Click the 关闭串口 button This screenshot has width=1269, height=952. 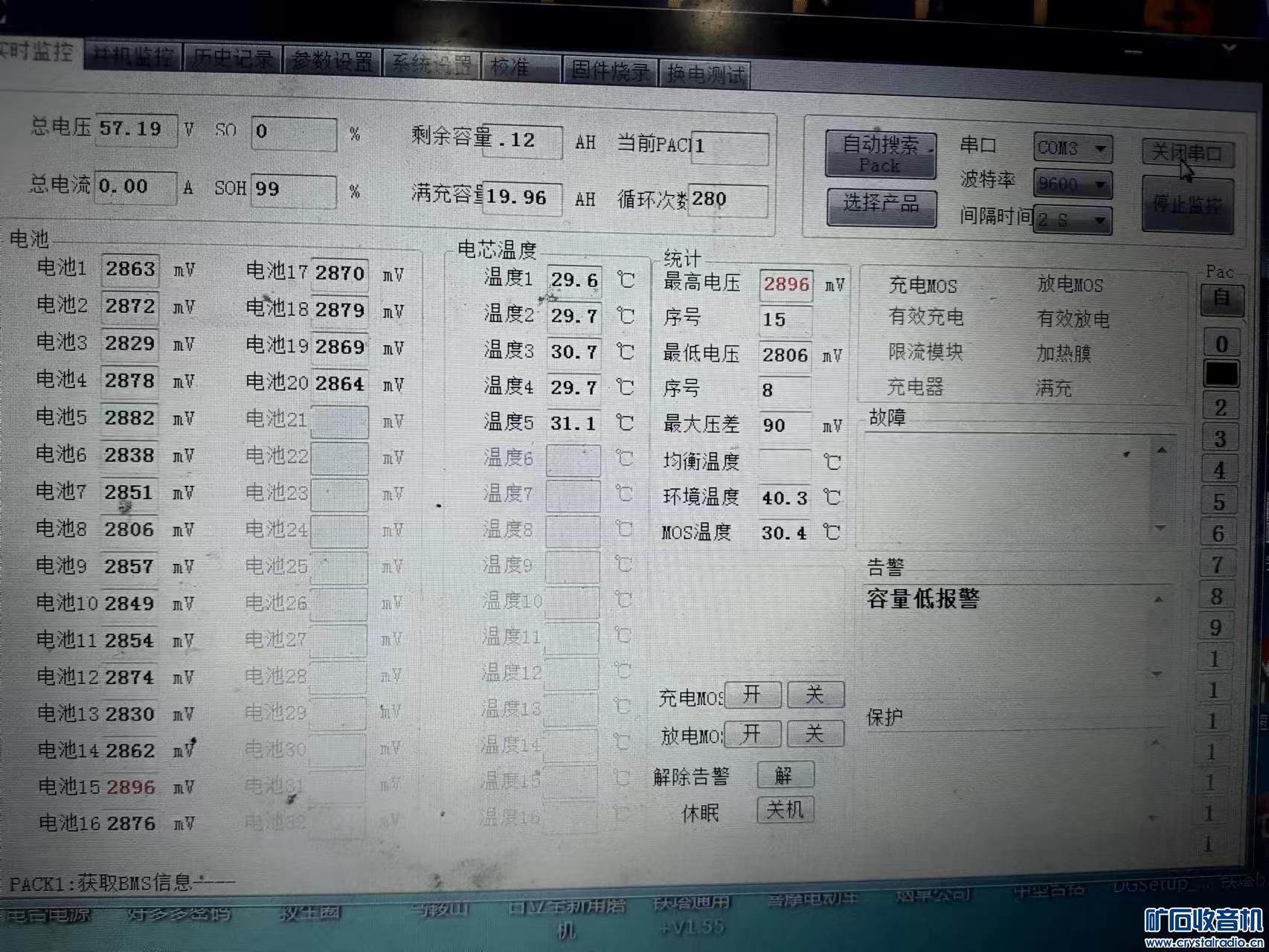point(1188,152)
